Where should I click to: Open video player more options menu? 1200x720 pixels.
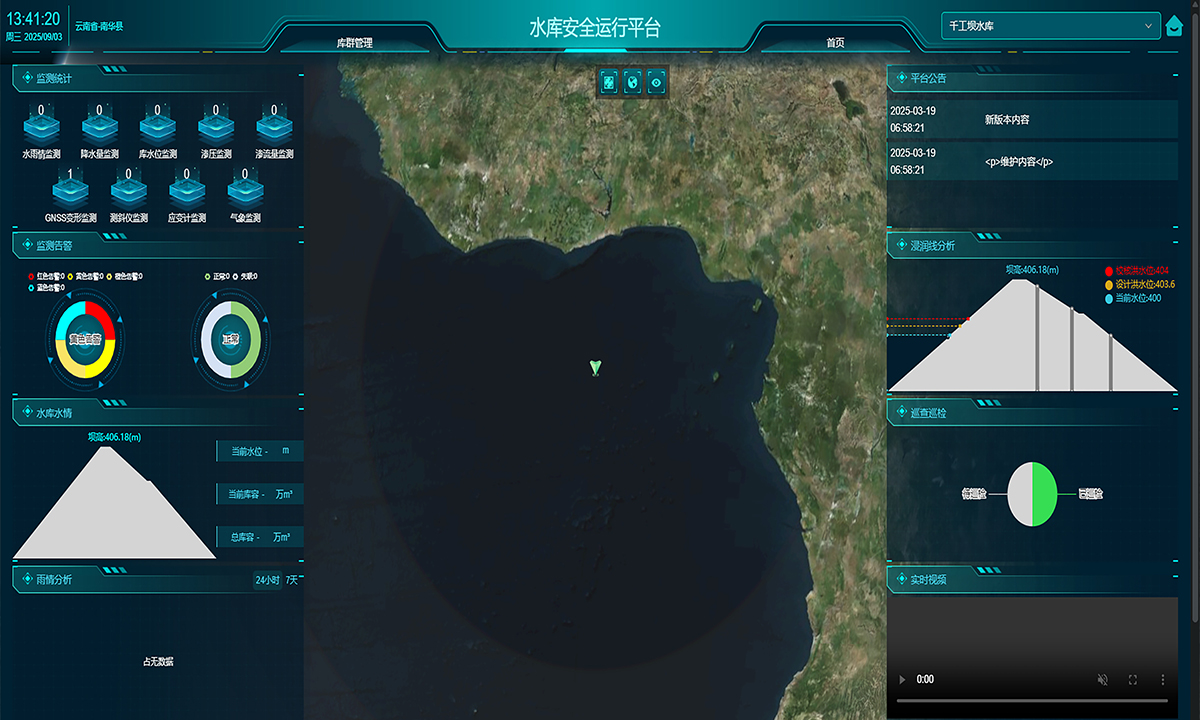click(1162, 679)
